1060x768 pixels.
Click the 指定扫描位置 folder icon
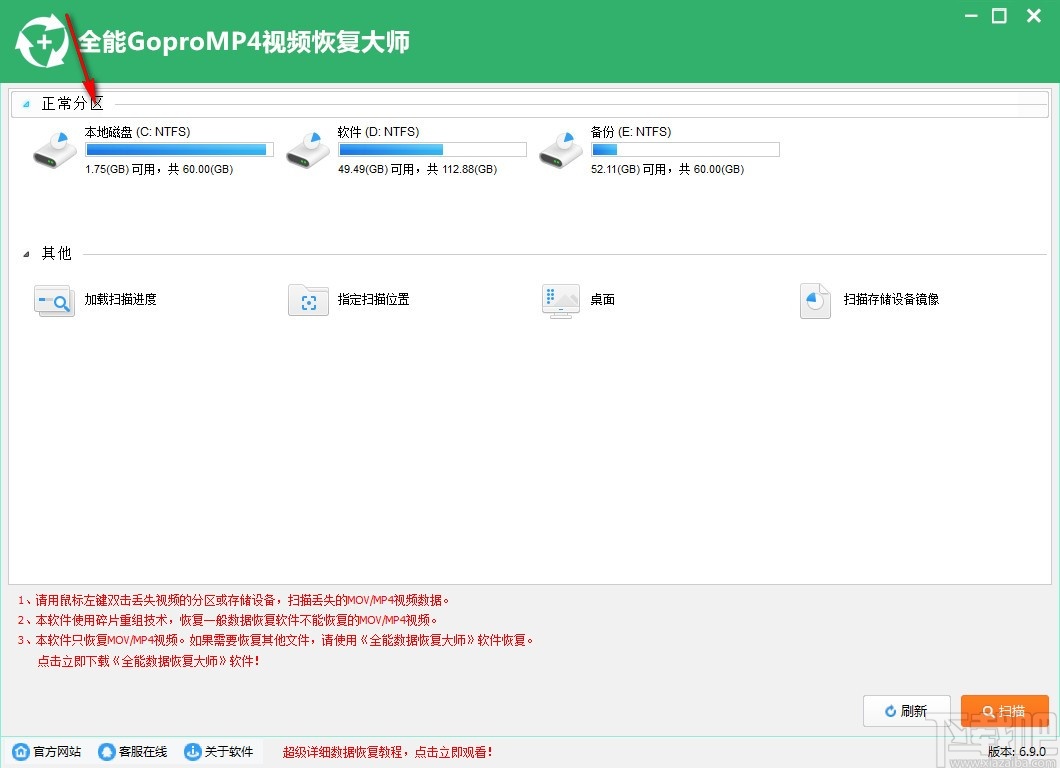click(x=308, y=301)
